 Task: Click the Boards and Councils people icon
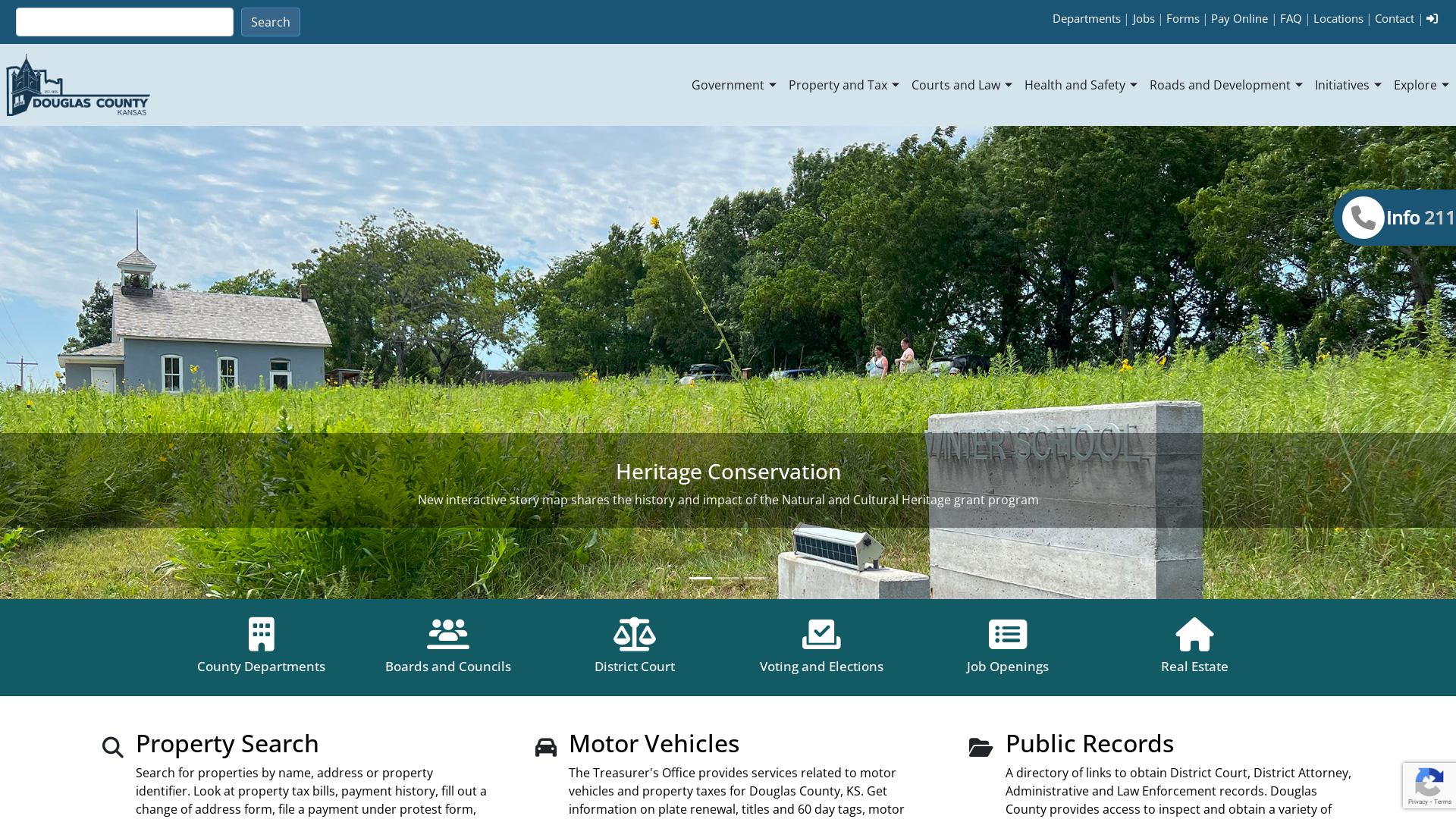pos(448,634)
